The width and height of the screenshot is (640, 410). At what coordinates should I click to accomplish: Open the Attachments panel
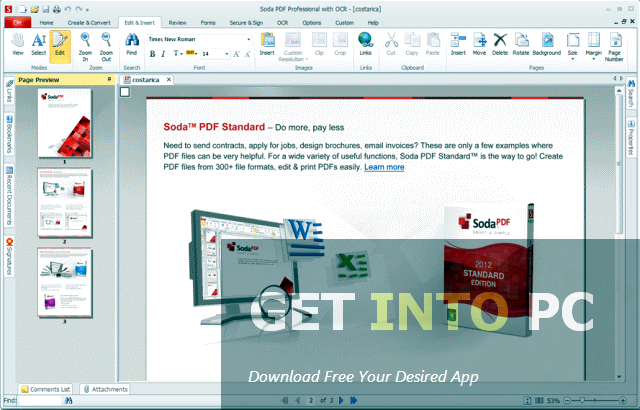[105, 389]
